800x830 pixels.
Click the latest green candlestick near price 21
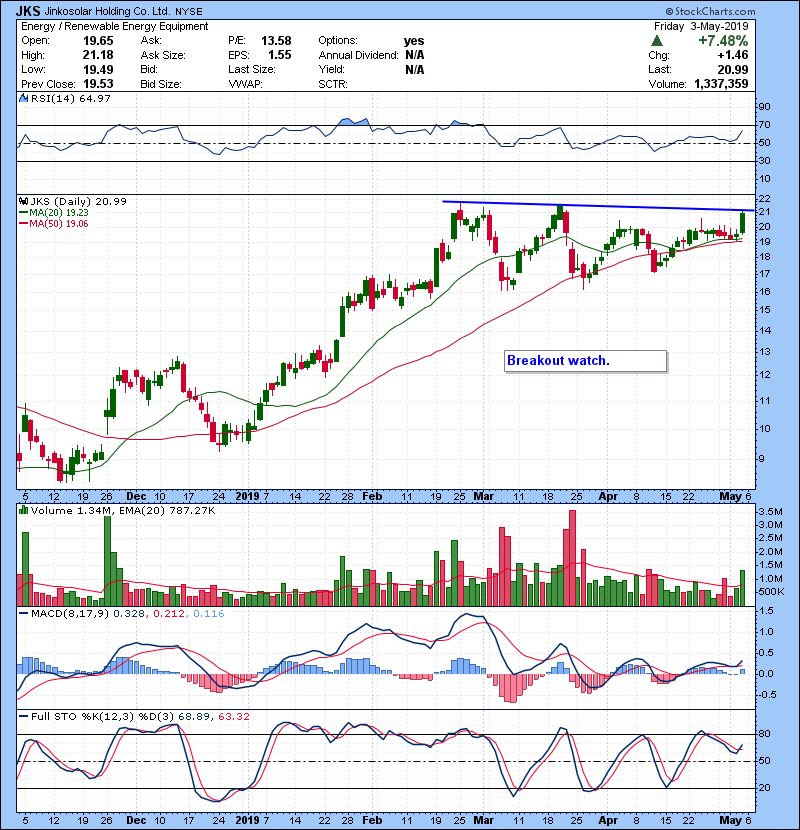[743, 222]
